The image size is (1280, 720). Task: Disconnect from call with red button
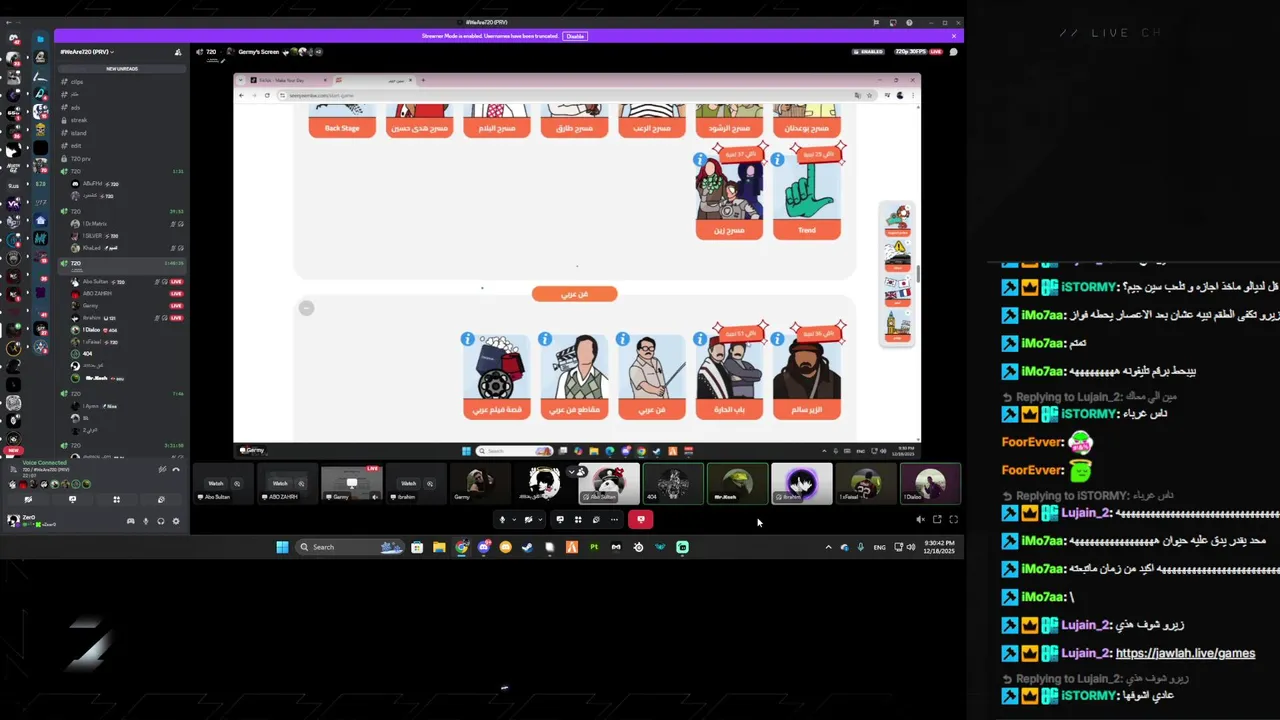[x=641, y=520]
